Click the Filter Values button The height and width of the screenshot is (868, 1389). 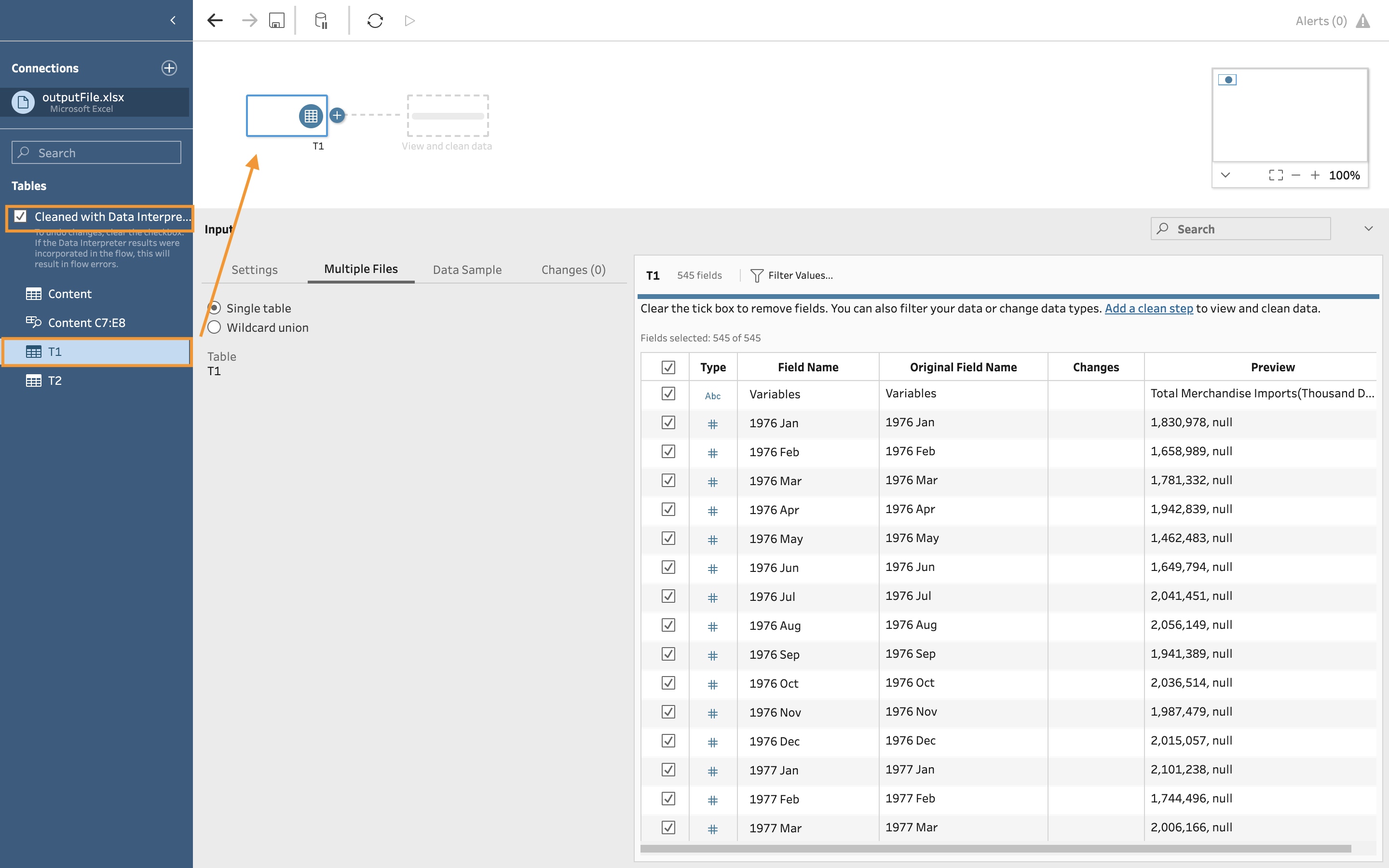[792, 275]
